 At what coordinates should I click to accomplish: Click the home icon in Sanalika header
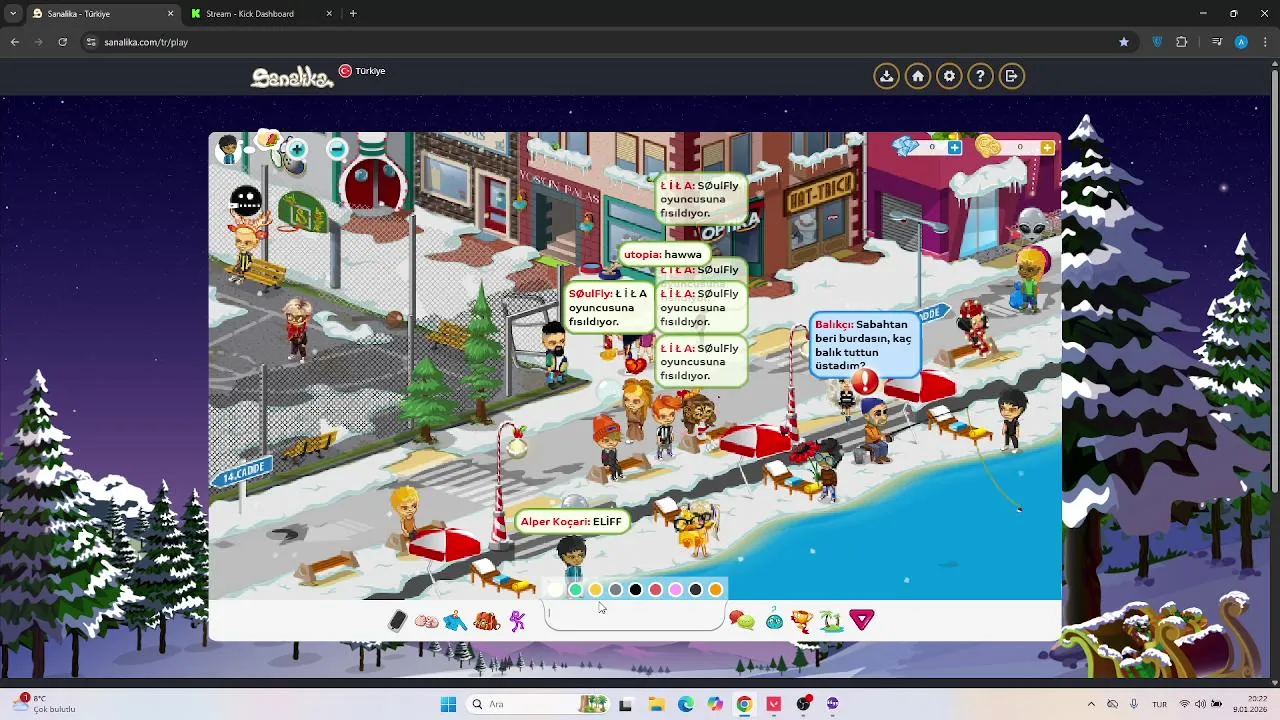(918, 76)
